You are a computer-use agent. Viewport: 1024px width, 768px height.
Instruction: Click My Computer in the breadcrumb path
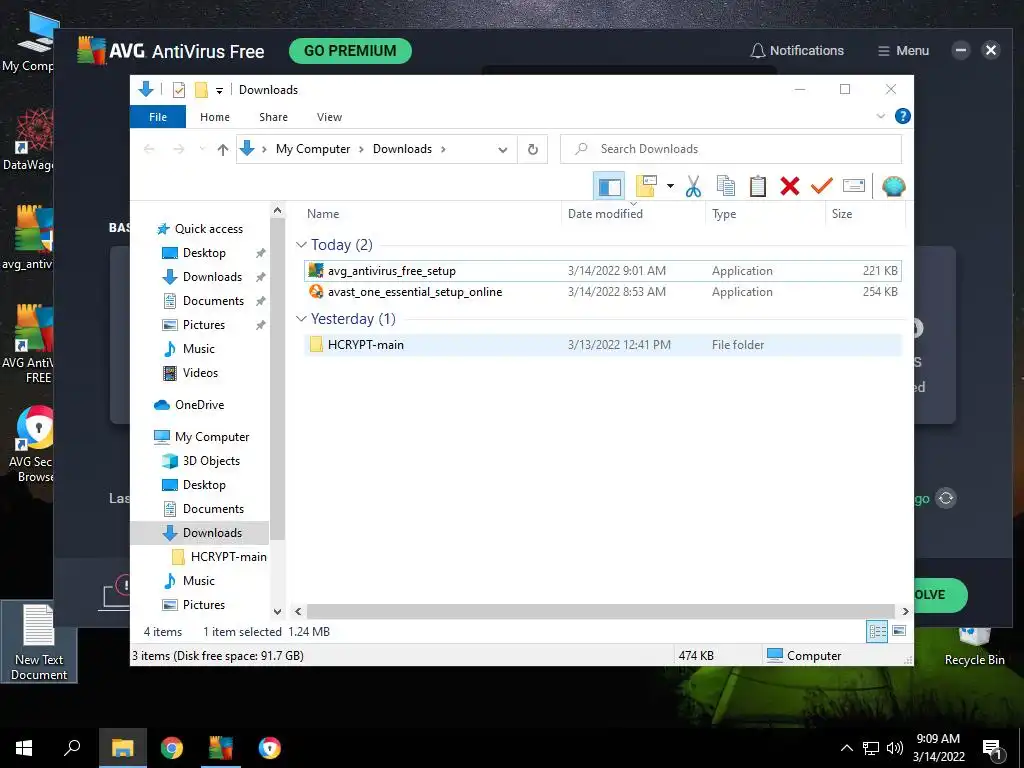coord(313,149)
